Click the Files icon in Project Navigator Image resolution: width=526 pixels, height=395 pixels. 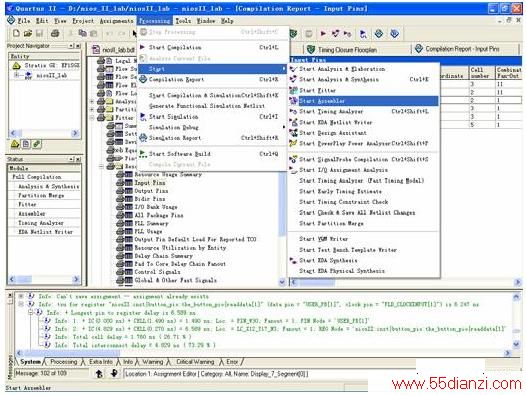click(x=26, y=144)
